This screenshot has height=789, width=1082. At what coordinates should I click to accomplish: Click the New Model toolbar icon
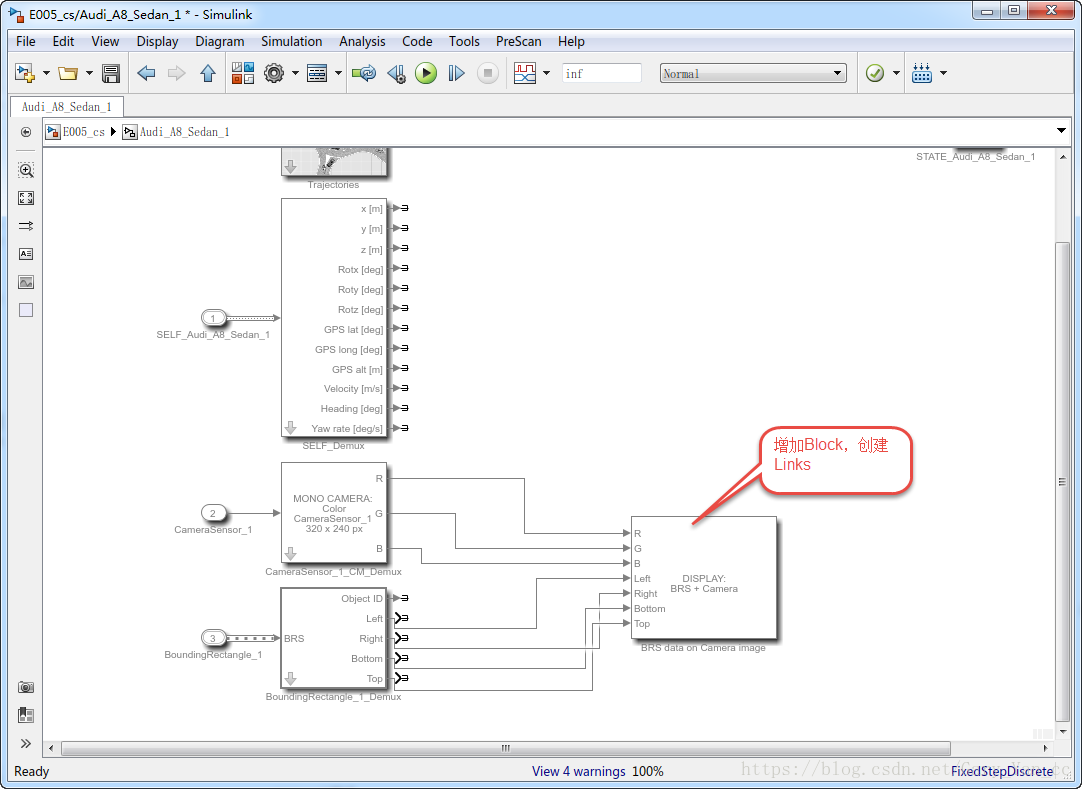[25, 73]
